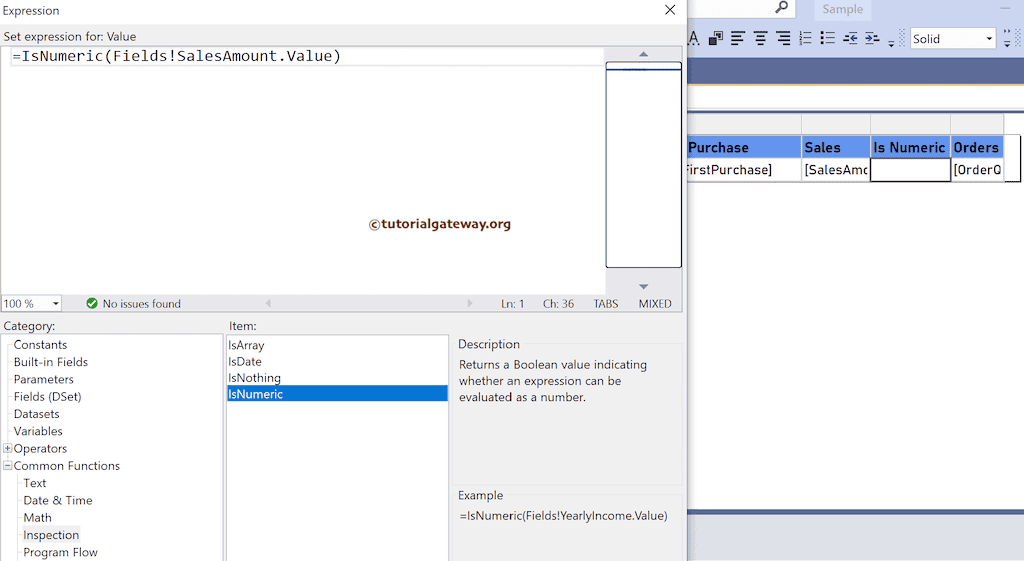Click the MIXED line ending indicator

pyautogui.click(x=655, y=304)
